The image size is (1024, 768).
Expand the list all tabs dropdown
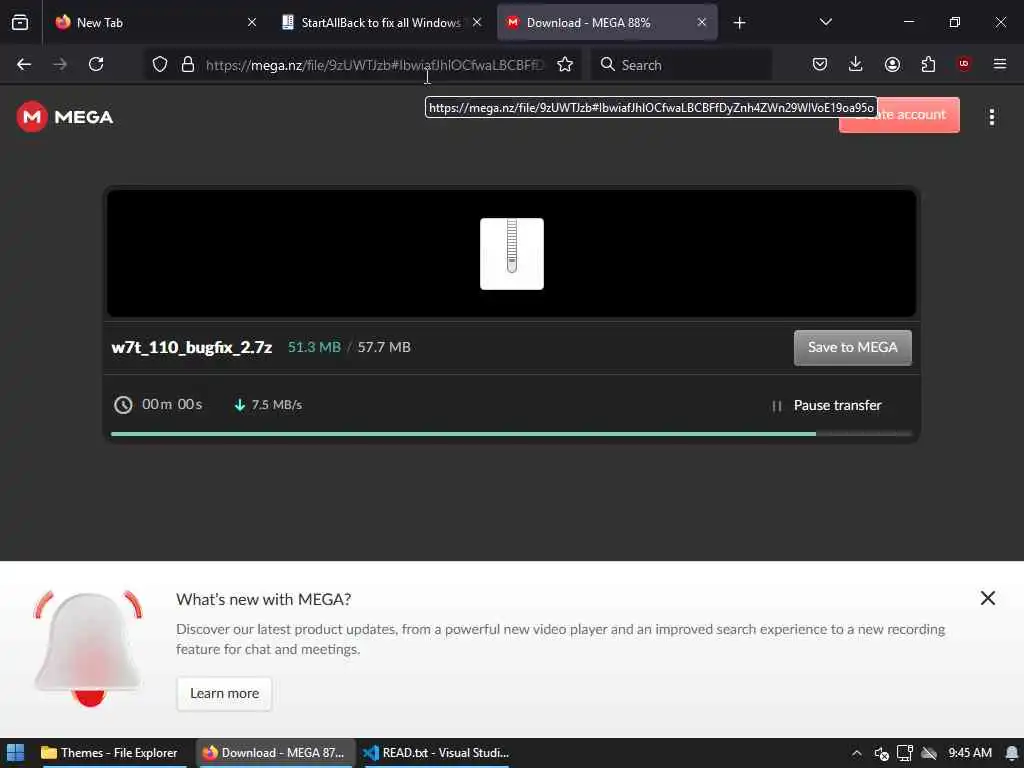(825, 22)
